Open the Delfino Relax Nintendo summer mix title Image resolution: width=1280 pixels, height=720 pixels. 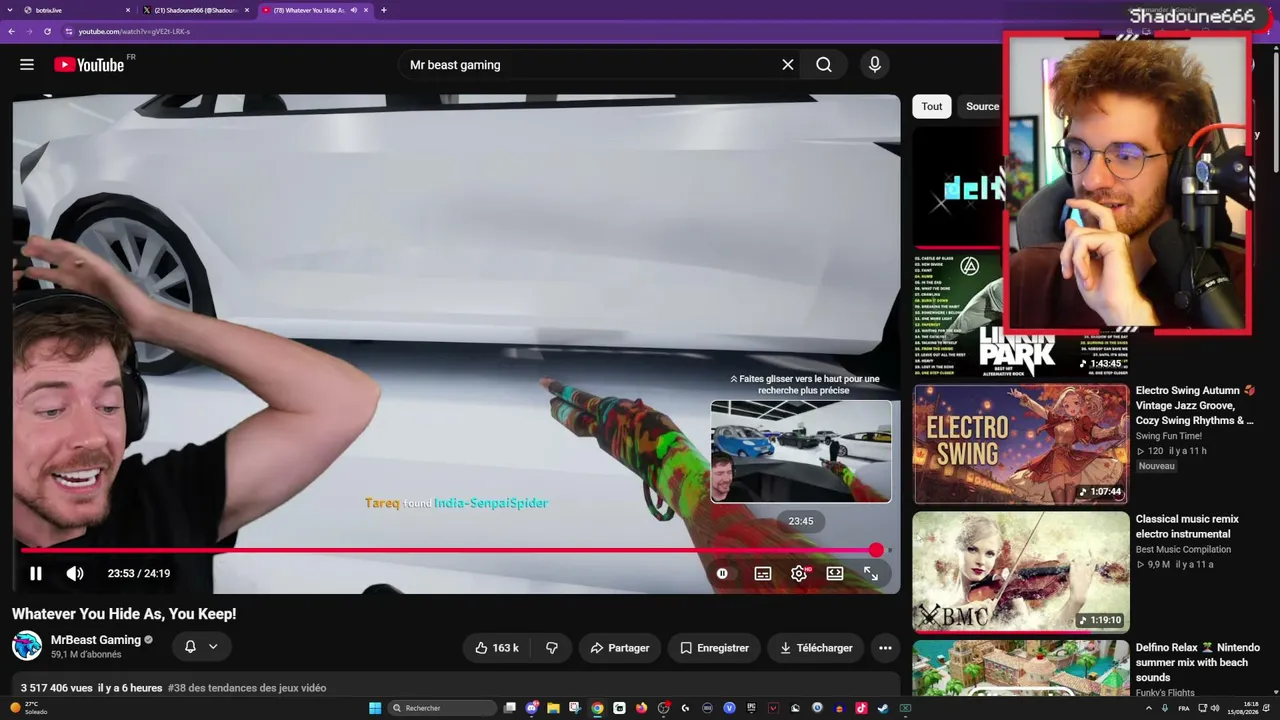(x=1197, y=662)
